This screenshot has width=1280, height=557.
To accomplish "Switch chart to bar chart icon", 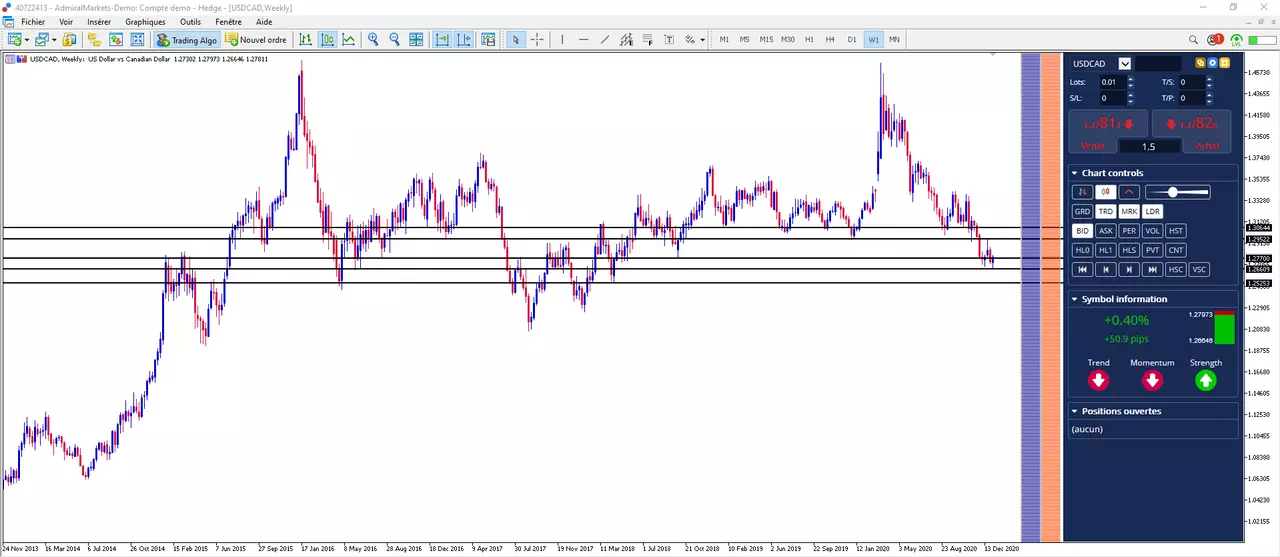I will click(306, 40).
